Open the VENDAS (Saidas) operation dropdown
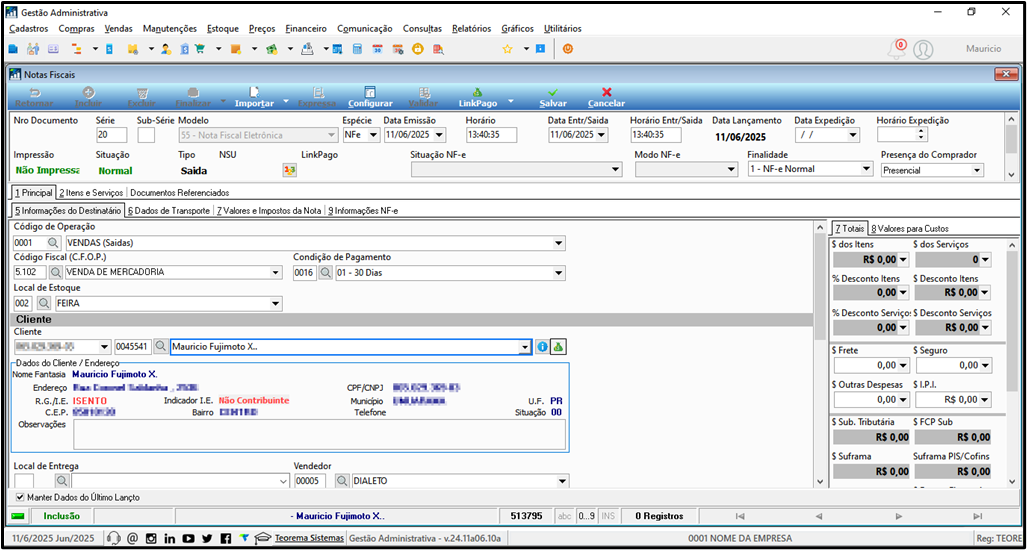The image size is (1027, 550). (559, 243)
